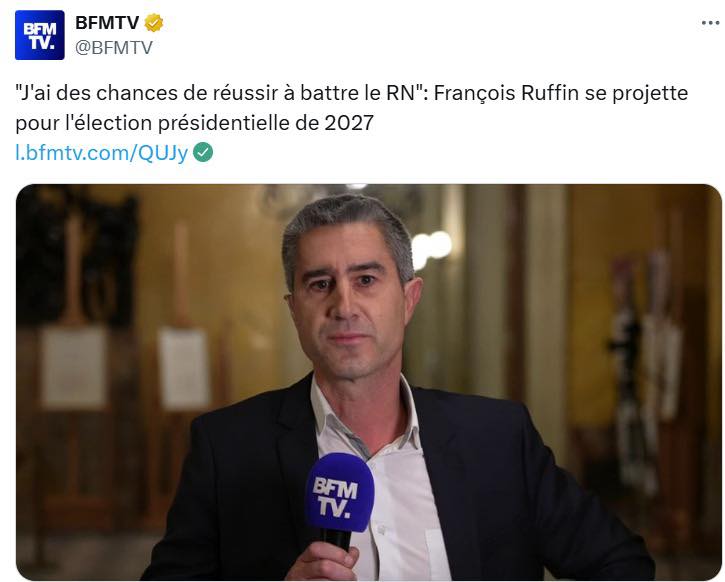Viewport: 725px width, 582px height.
Task: Click the @BFMTV handle
Action: [114, 47]
